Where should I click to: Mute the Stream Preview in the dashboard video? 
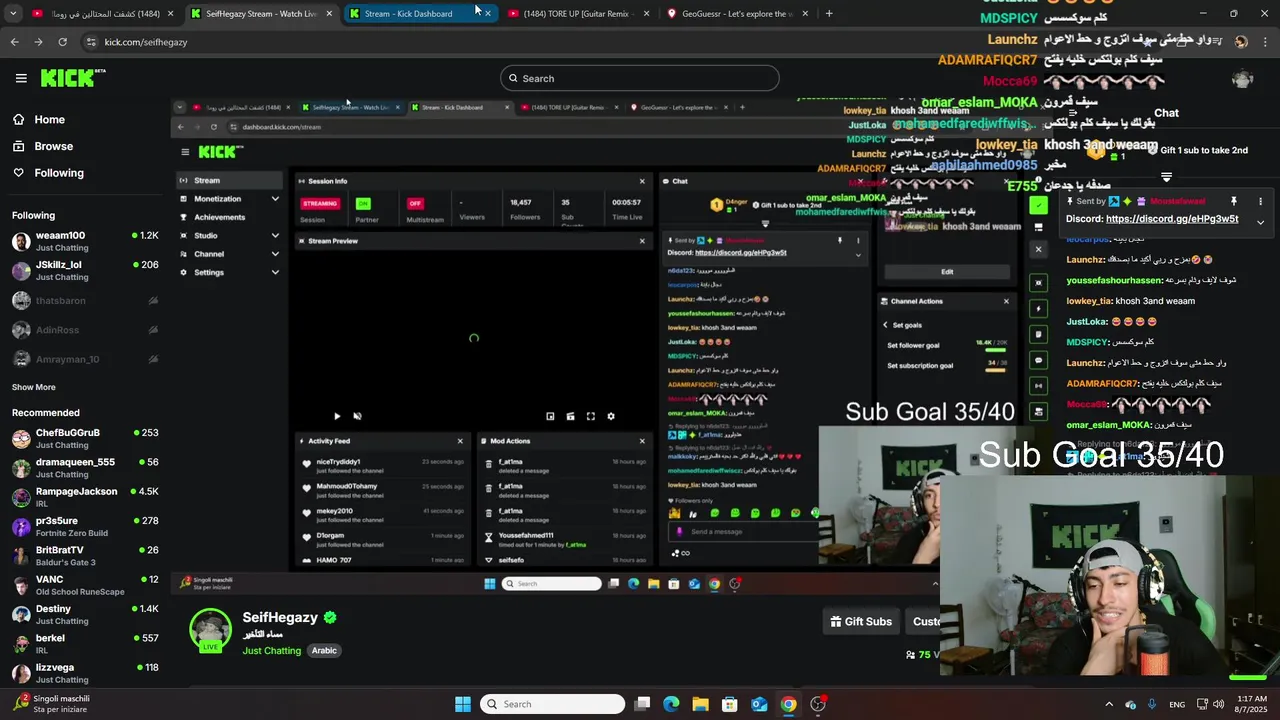tap(357, 416)
